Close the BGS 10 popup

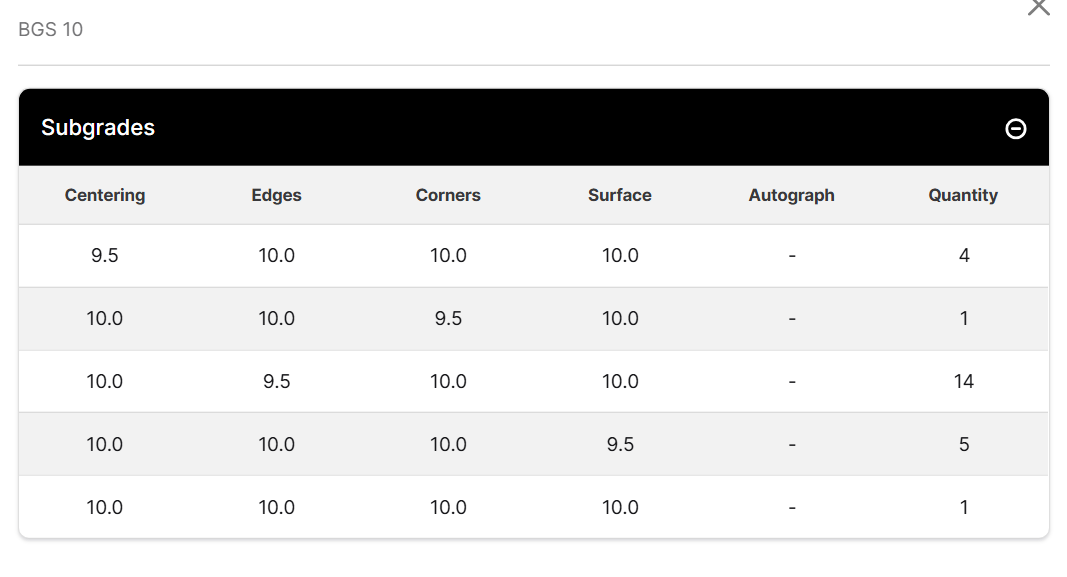pos(1038,7)
